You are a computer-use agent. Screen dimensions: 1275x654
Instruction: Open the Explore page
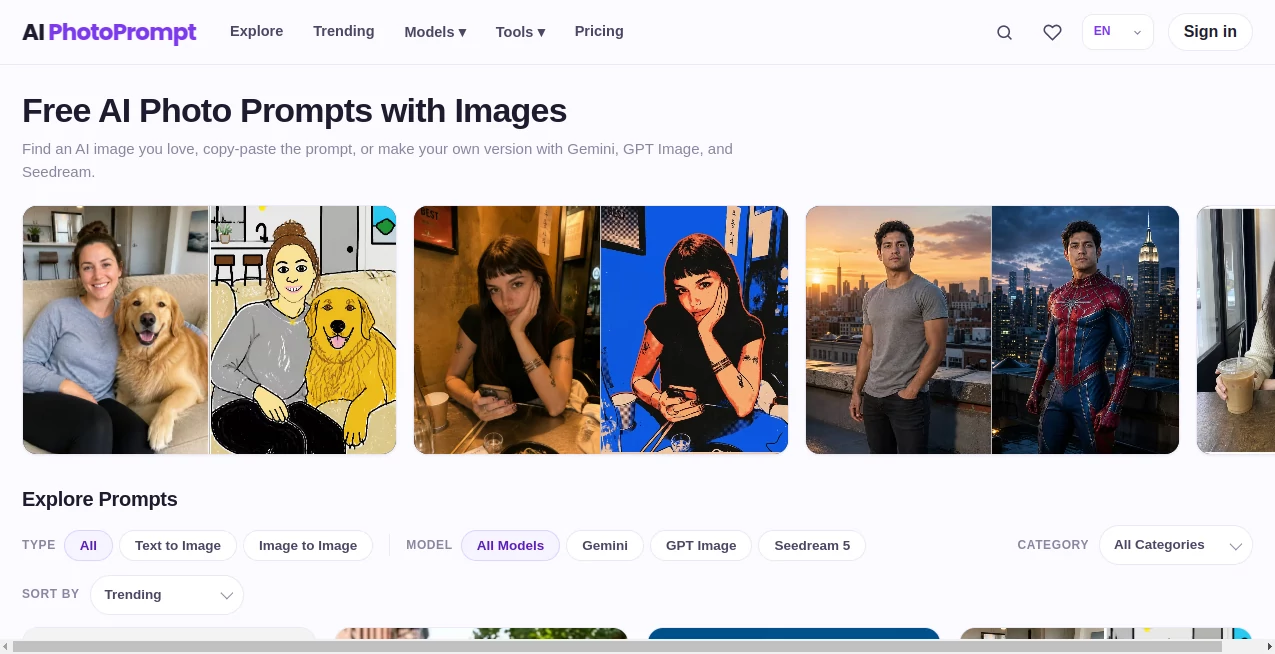(257, 31)
